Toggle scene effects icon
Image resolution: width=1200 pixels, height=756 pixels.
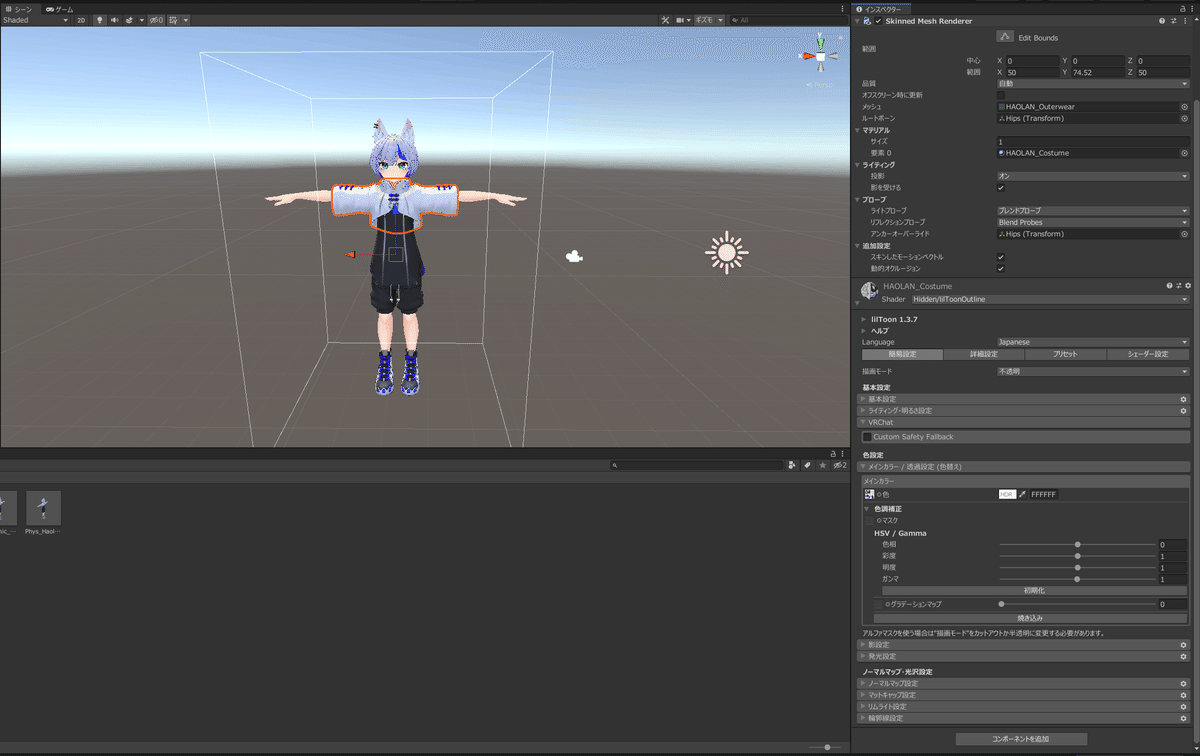coord(130,20)
